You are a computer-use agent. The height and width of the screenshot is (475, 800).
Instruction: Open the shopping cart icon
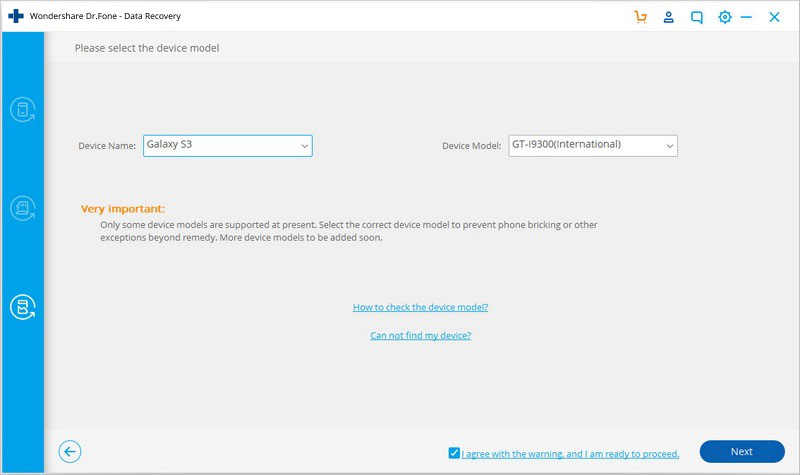tap(640, 17)
